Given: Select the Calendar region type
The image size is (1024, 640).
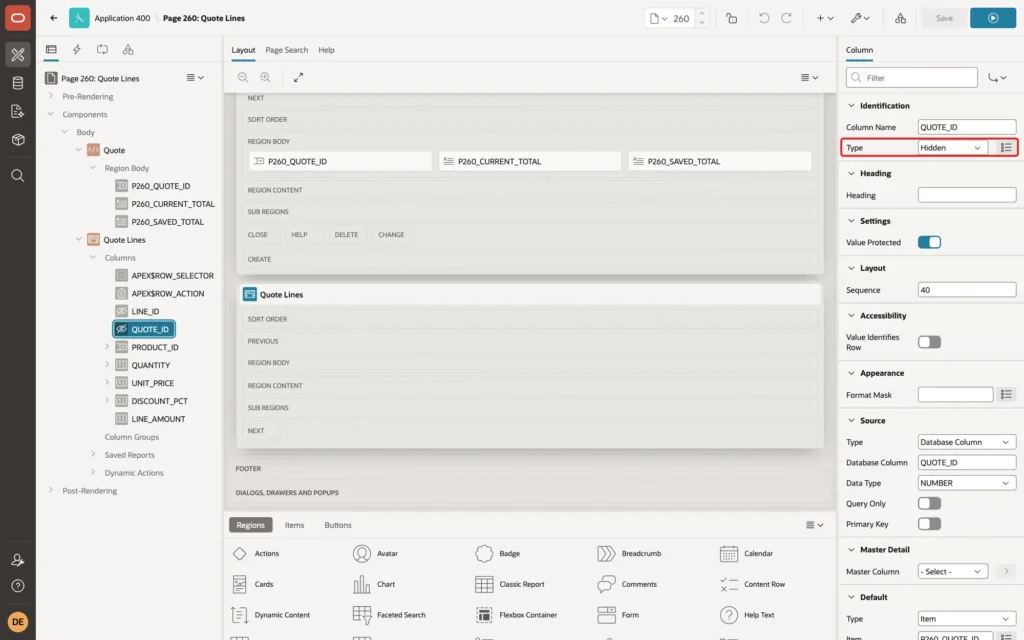Looking at the screenshot, I should click(x=746, y=553).
